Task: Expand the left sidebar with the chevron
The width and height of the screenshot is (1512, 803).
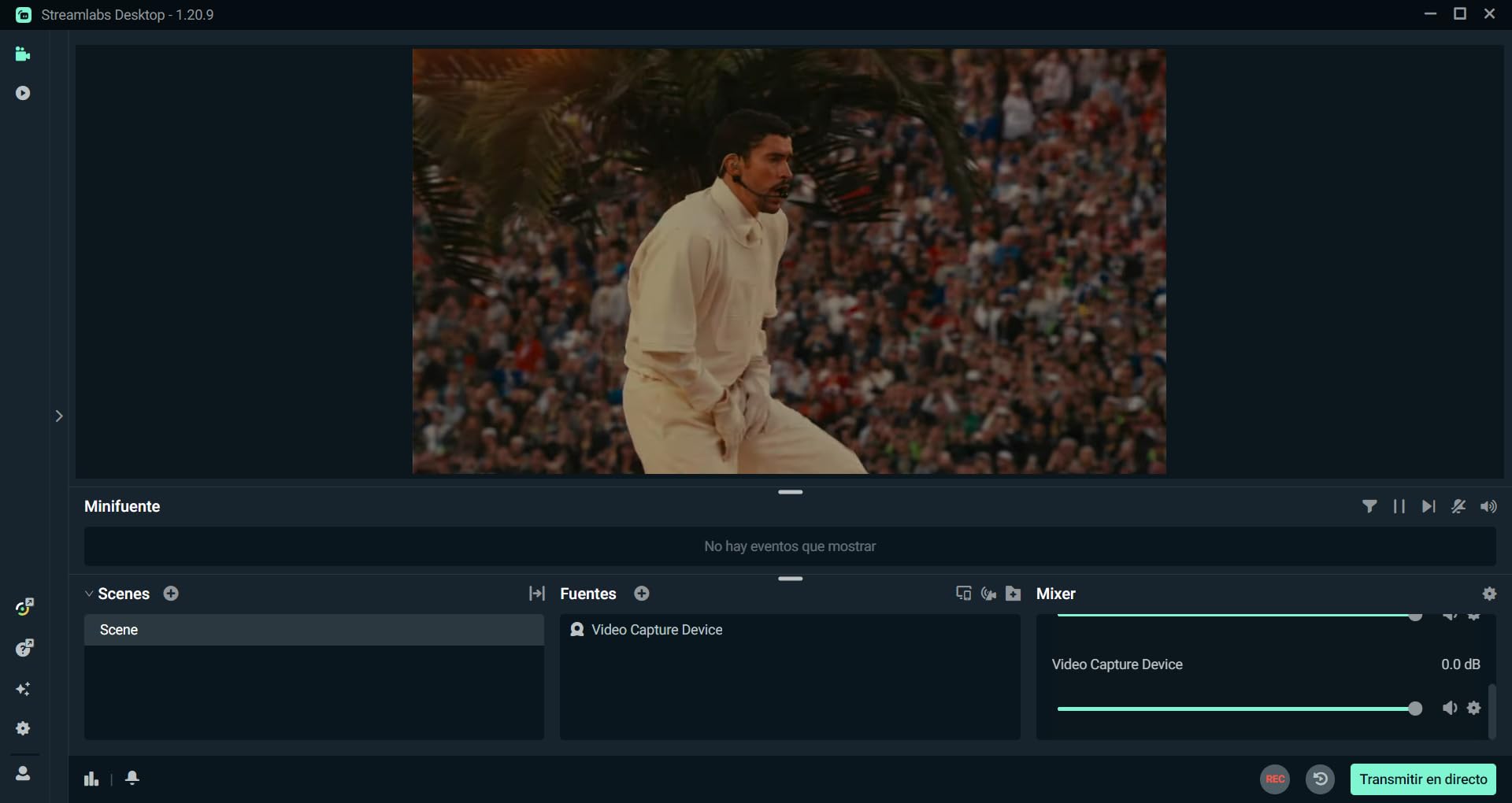Action: click(59, 416)
